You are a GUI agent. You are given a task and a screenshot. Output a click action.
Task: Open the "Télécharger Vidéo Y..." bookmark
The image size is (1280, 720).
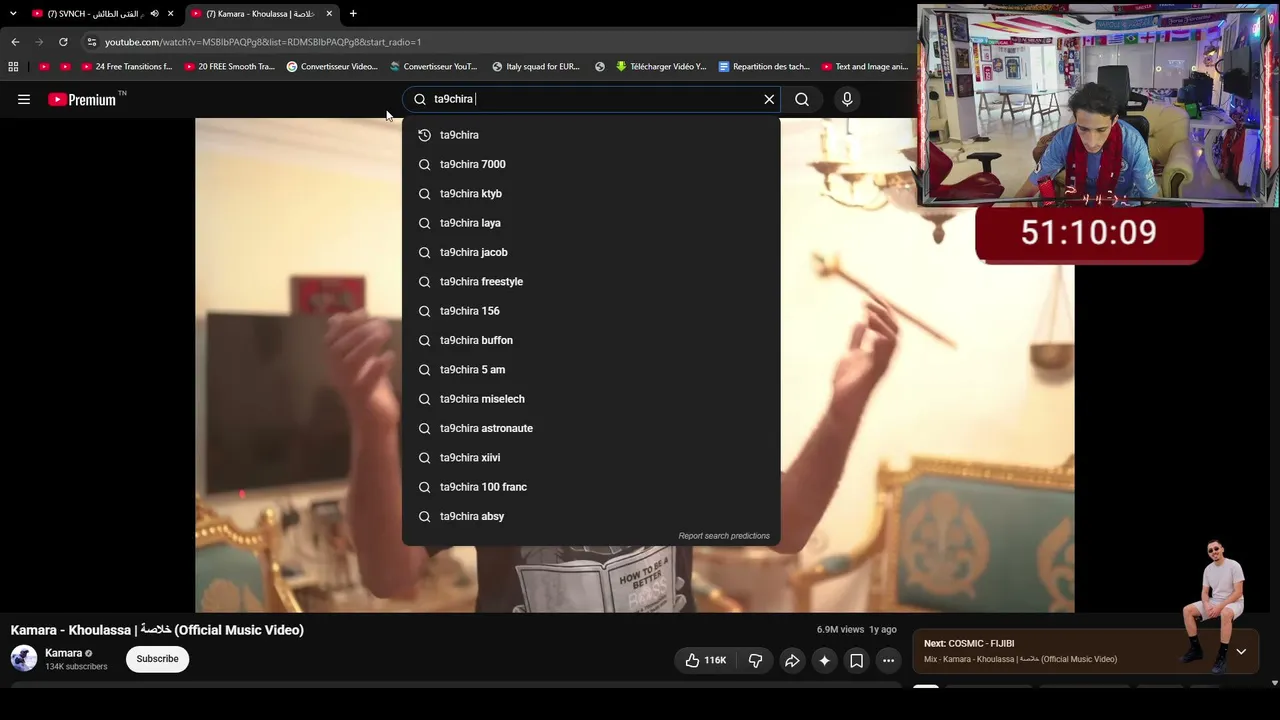tap(661, 67)
